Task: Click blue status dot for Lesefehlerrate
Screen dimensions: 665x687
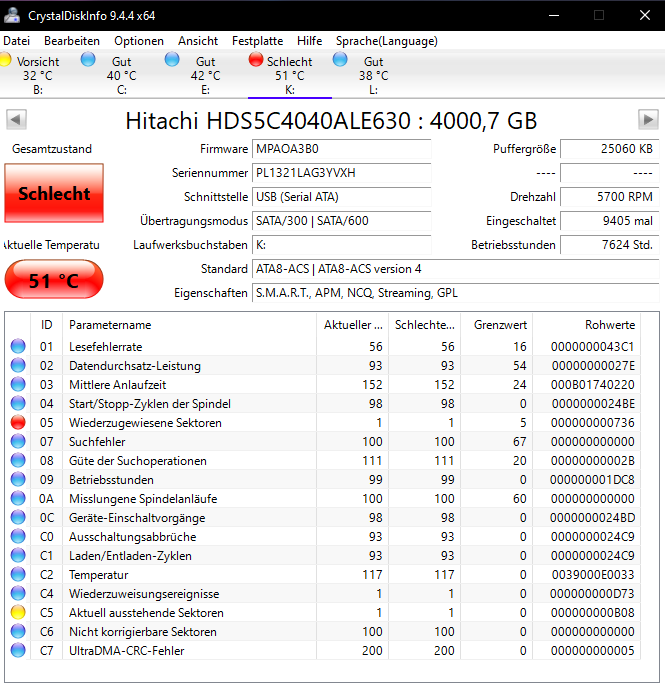Action: [x=18, y=346]
